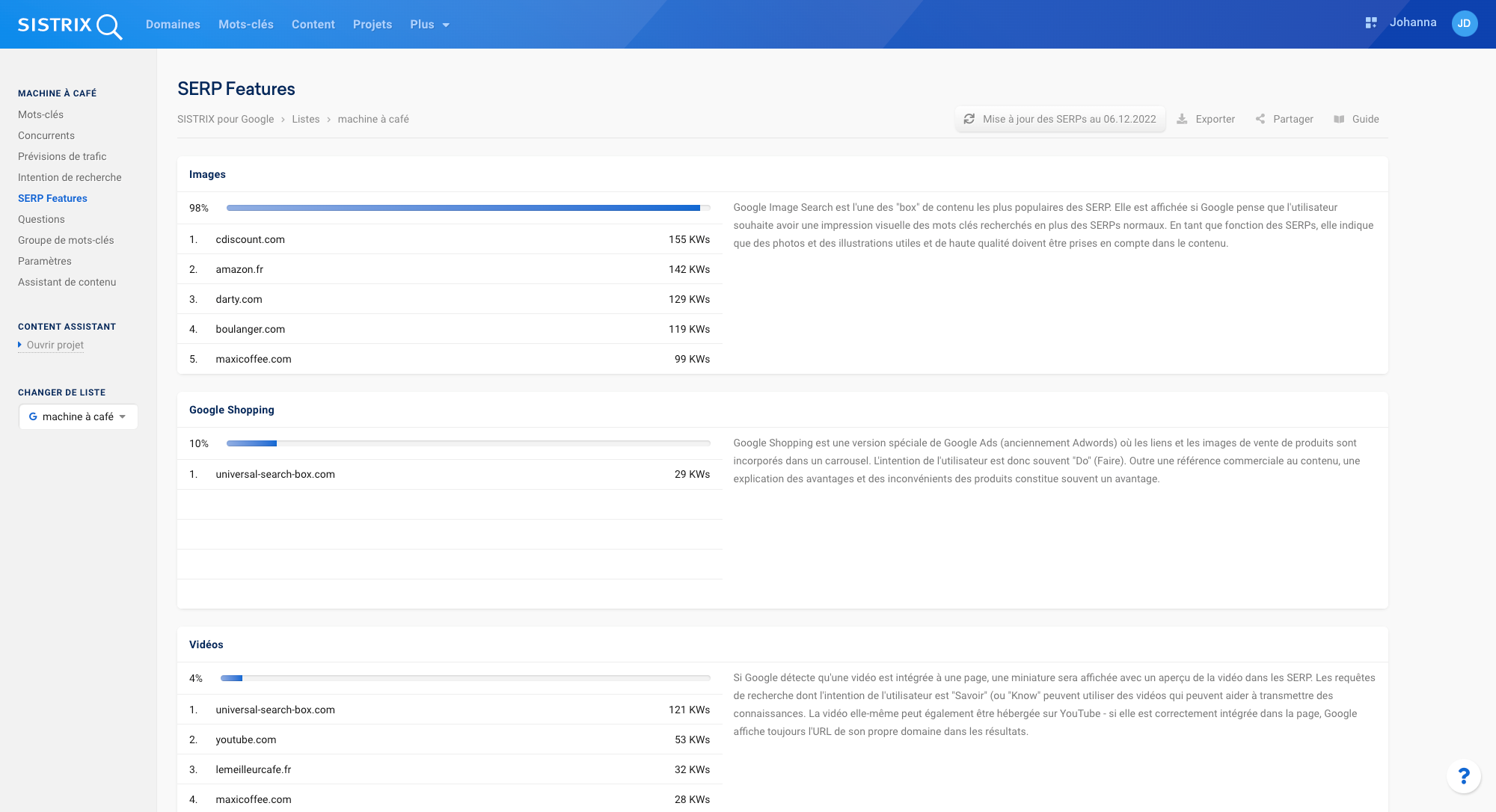Open the Projets top menu
The height and width of the screenshot is (812, 1496).
point(373,25)
